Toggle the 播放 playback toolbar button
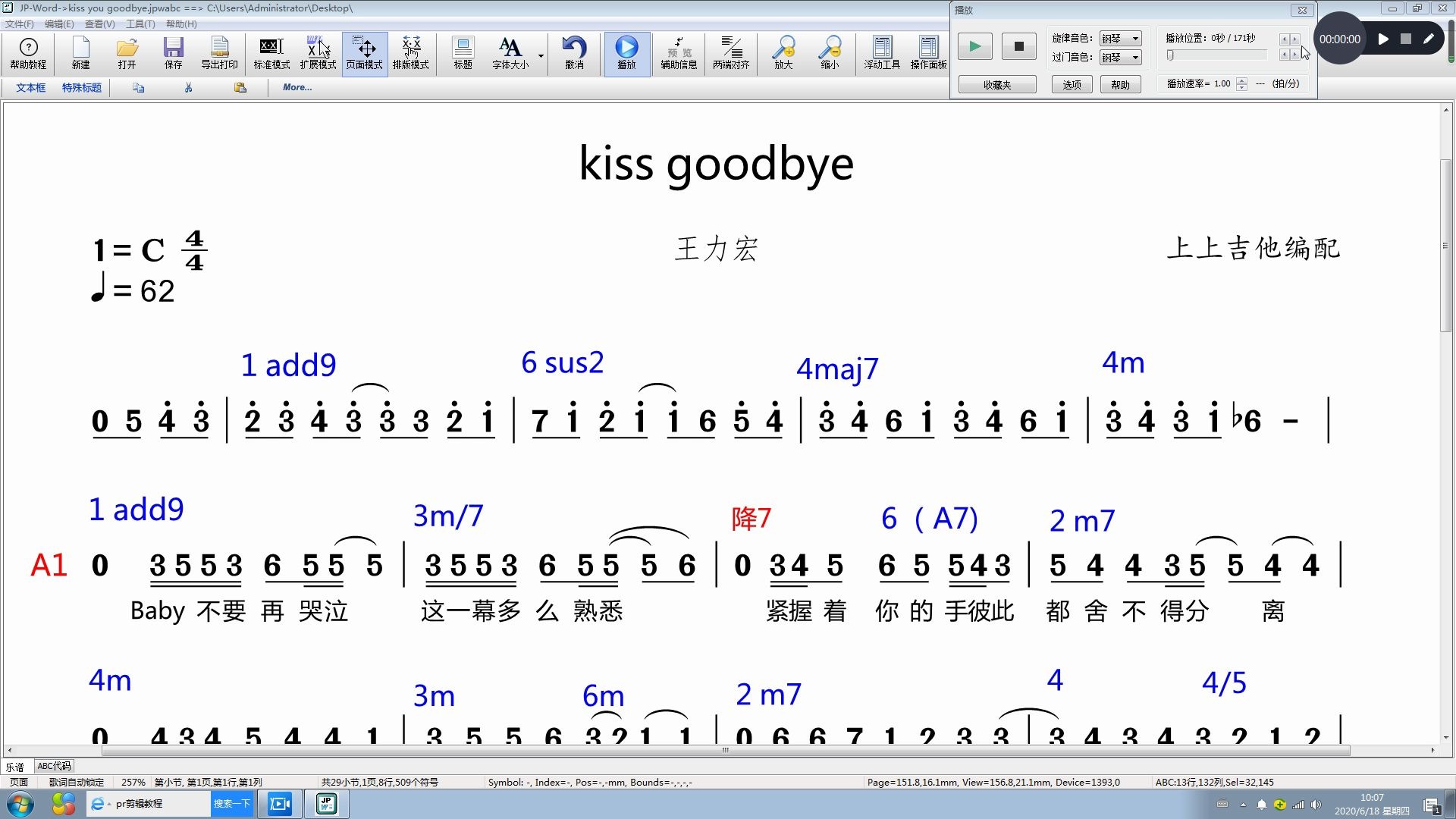The image size is (1456, 819). click(x=626, y=53)
